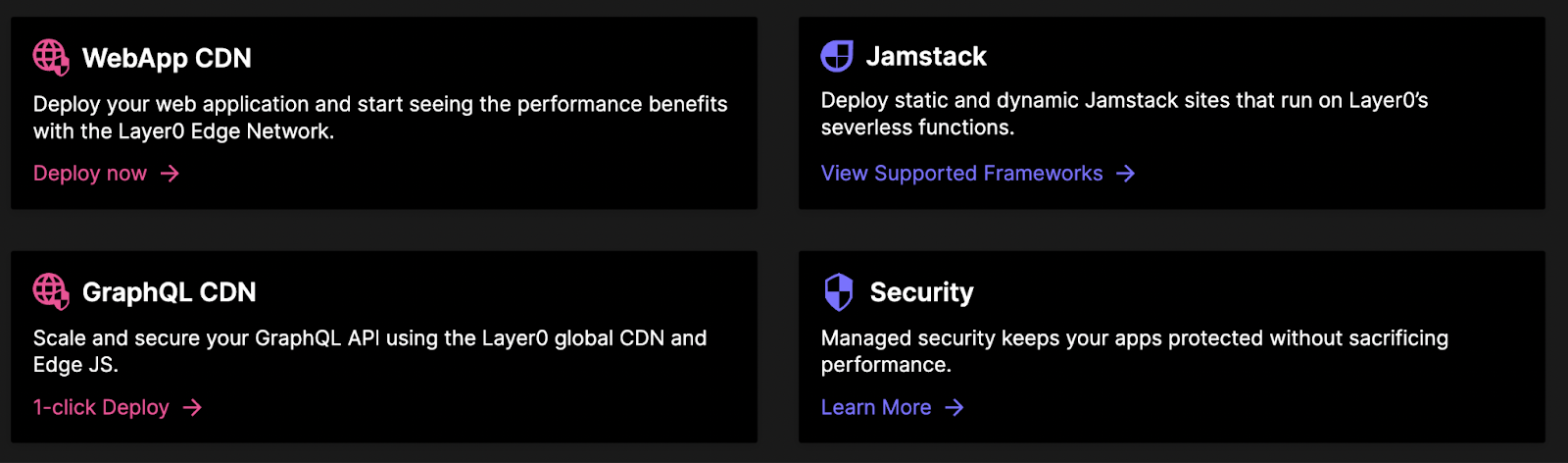This screenshot has width=1568, height=463.
Task: Click the WebApp CDN description about Edge Network
Action: point(380,118)
